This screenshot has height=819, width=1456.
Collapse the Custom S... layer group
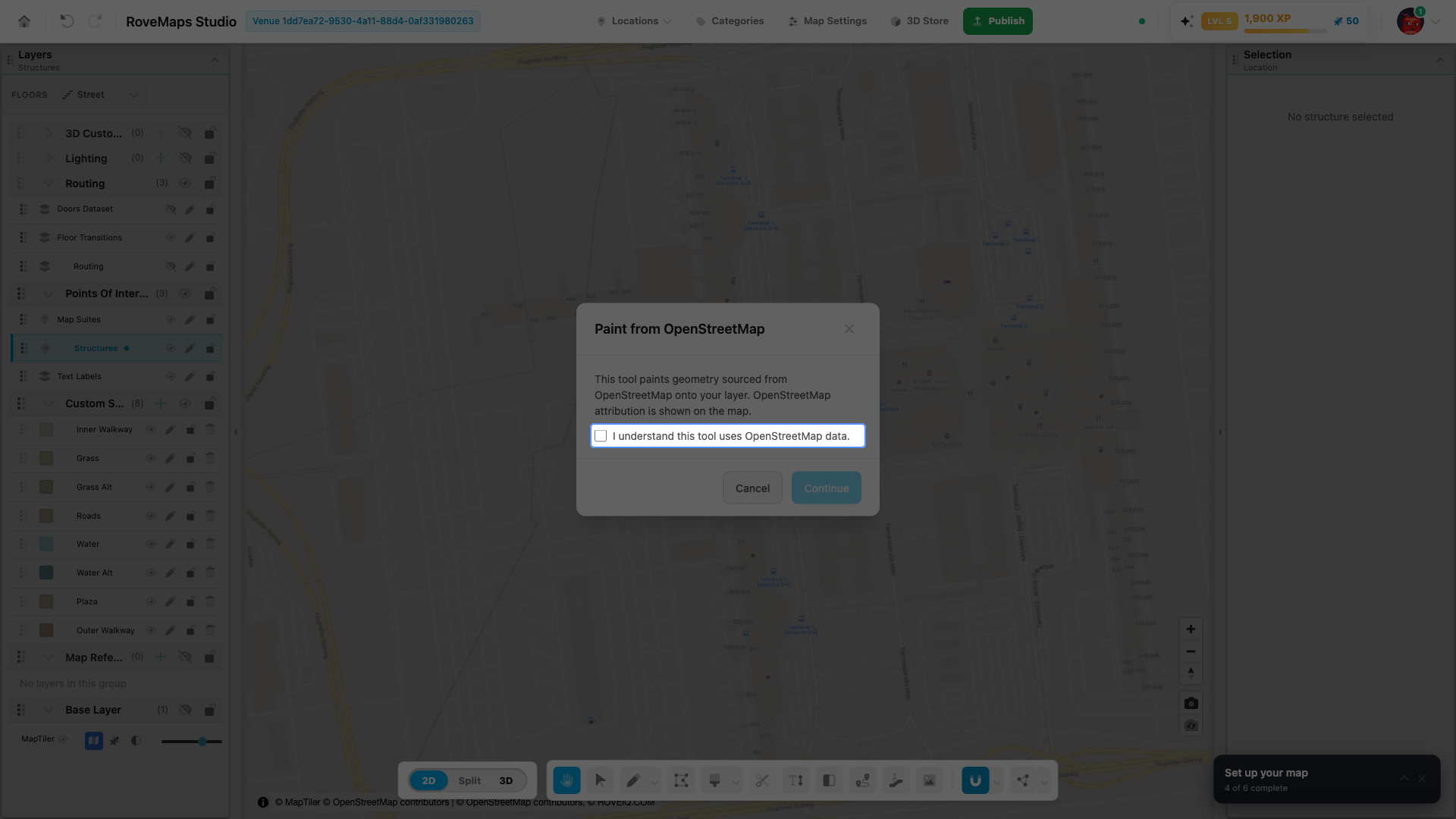point(49,403)
